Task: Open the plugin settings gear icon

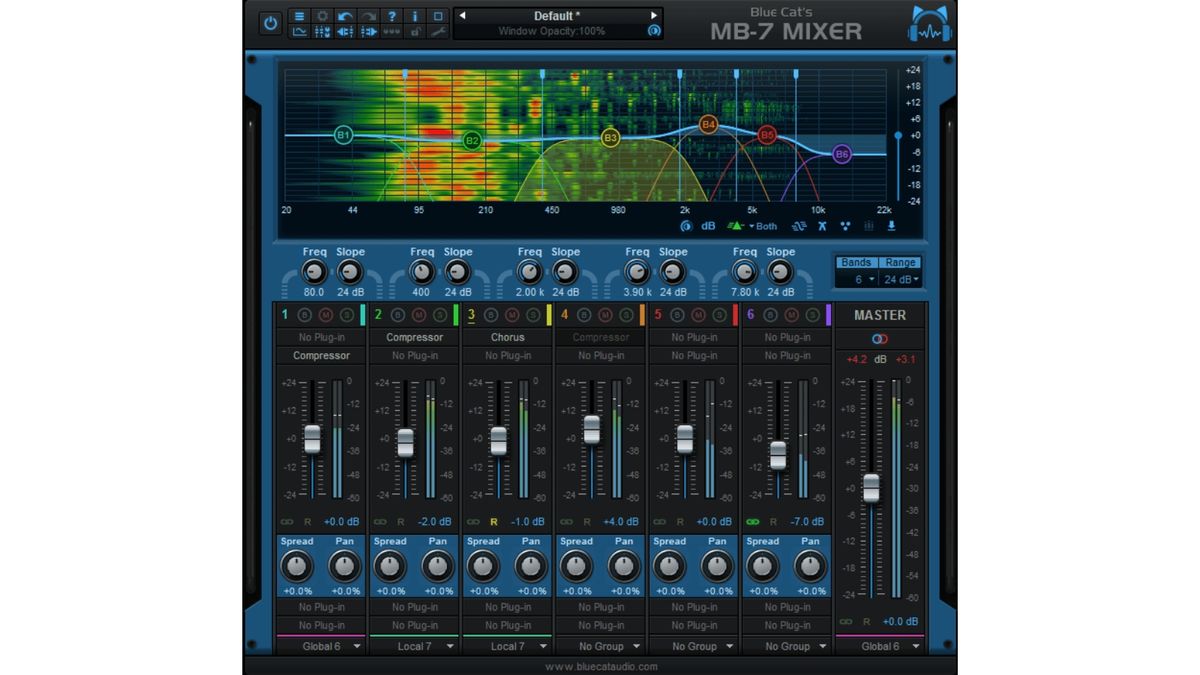Action: click(x=322, y=16)
